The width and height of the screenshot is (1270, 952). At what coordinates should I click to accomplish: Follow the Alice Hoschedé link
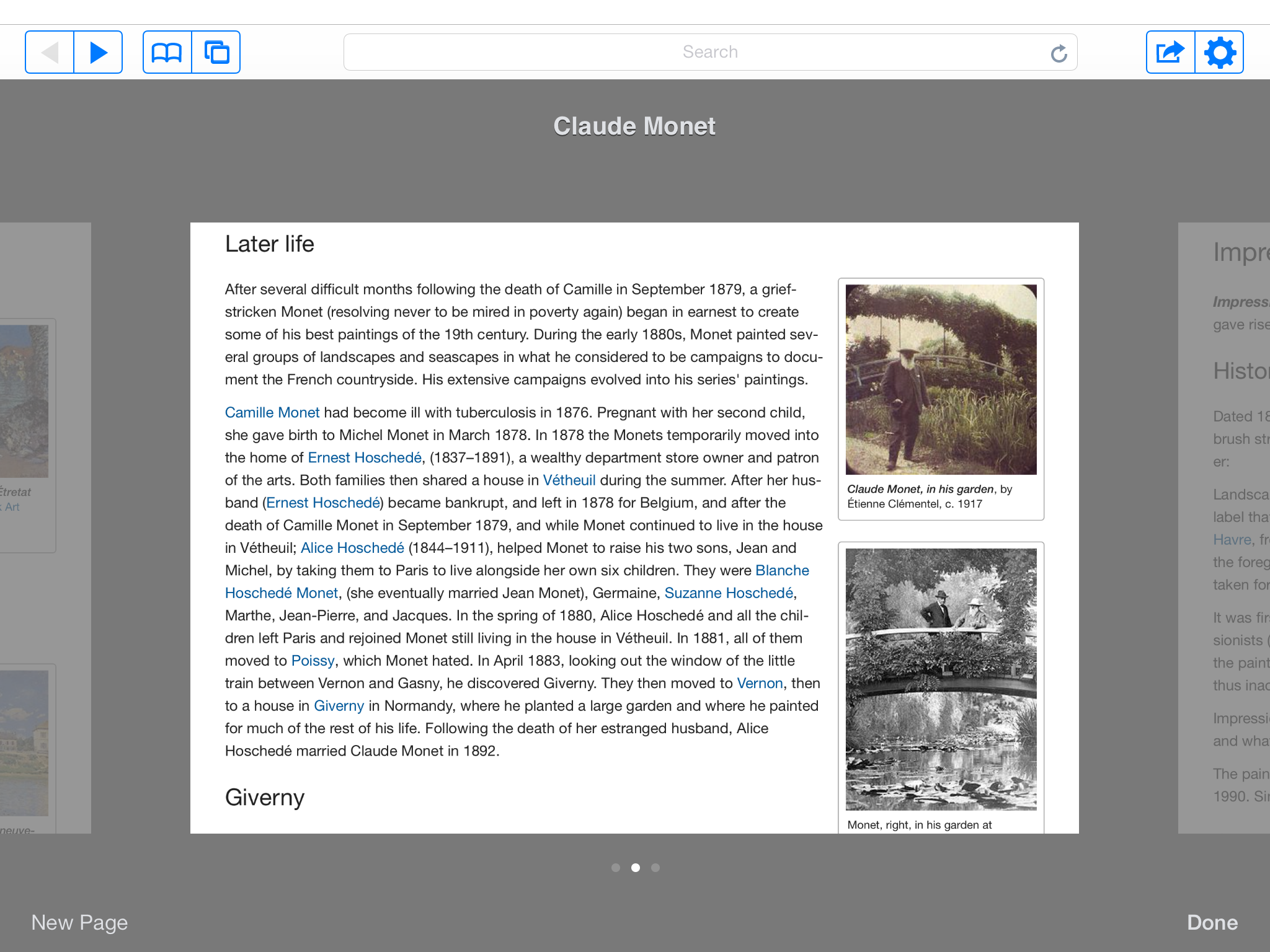pos(352,548)
